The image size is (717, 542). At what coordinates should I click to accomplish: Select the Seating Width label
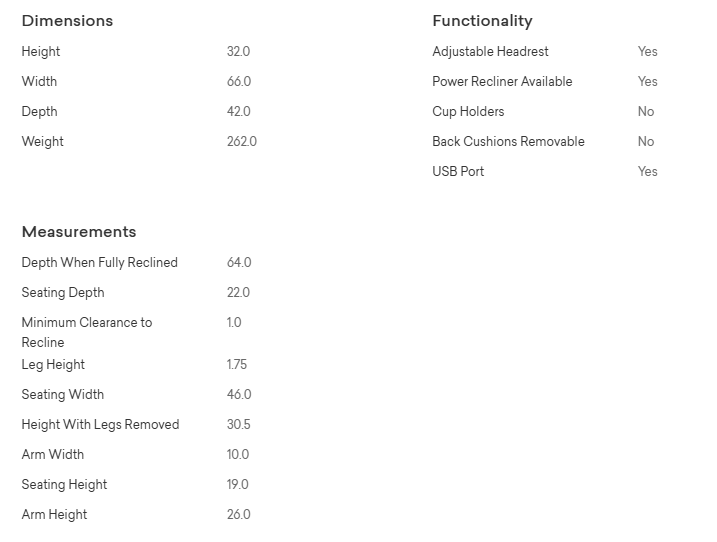point(63,395)
